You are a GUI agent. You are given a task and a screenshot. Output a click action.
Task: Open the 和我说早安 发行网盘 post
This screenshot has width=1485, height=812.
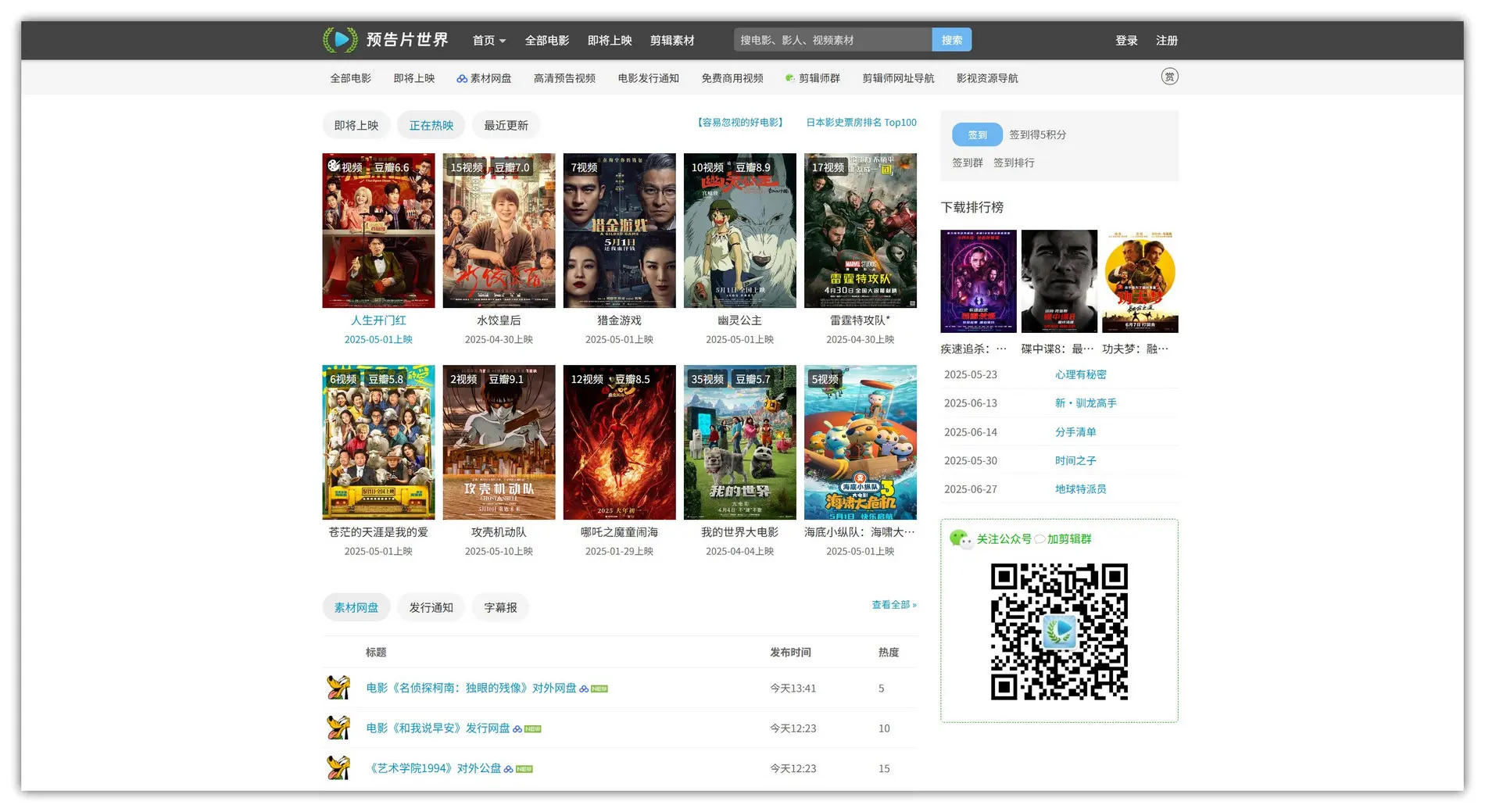[x=438, y=728]
